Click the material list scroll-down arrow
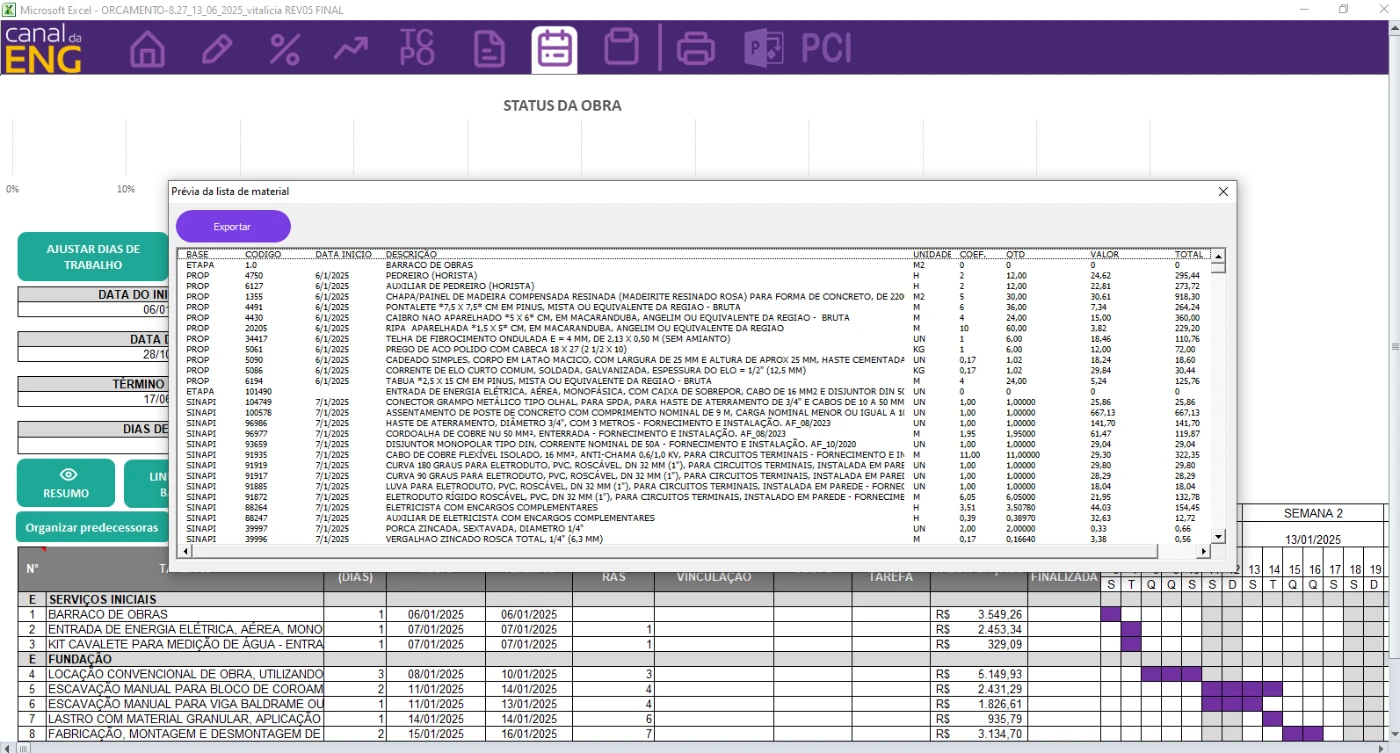1400x753 pixels. pos(1218,537)
